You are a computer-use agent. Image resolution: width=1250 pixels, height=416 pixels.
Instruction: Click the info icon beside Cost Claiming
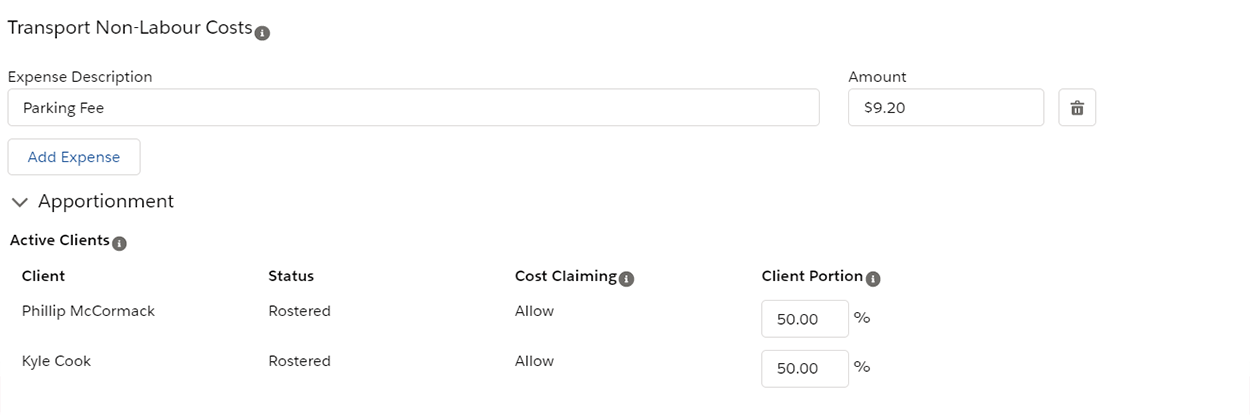coord(626,279)
